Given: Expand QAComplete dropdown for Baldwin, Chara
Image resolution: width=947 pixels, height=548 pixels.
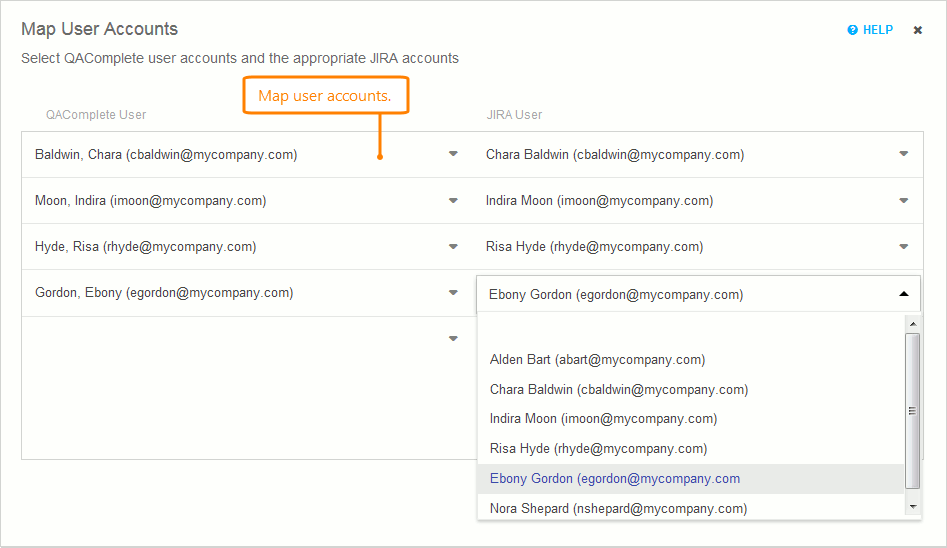Looking at the screenshot, I should point(453,154).
